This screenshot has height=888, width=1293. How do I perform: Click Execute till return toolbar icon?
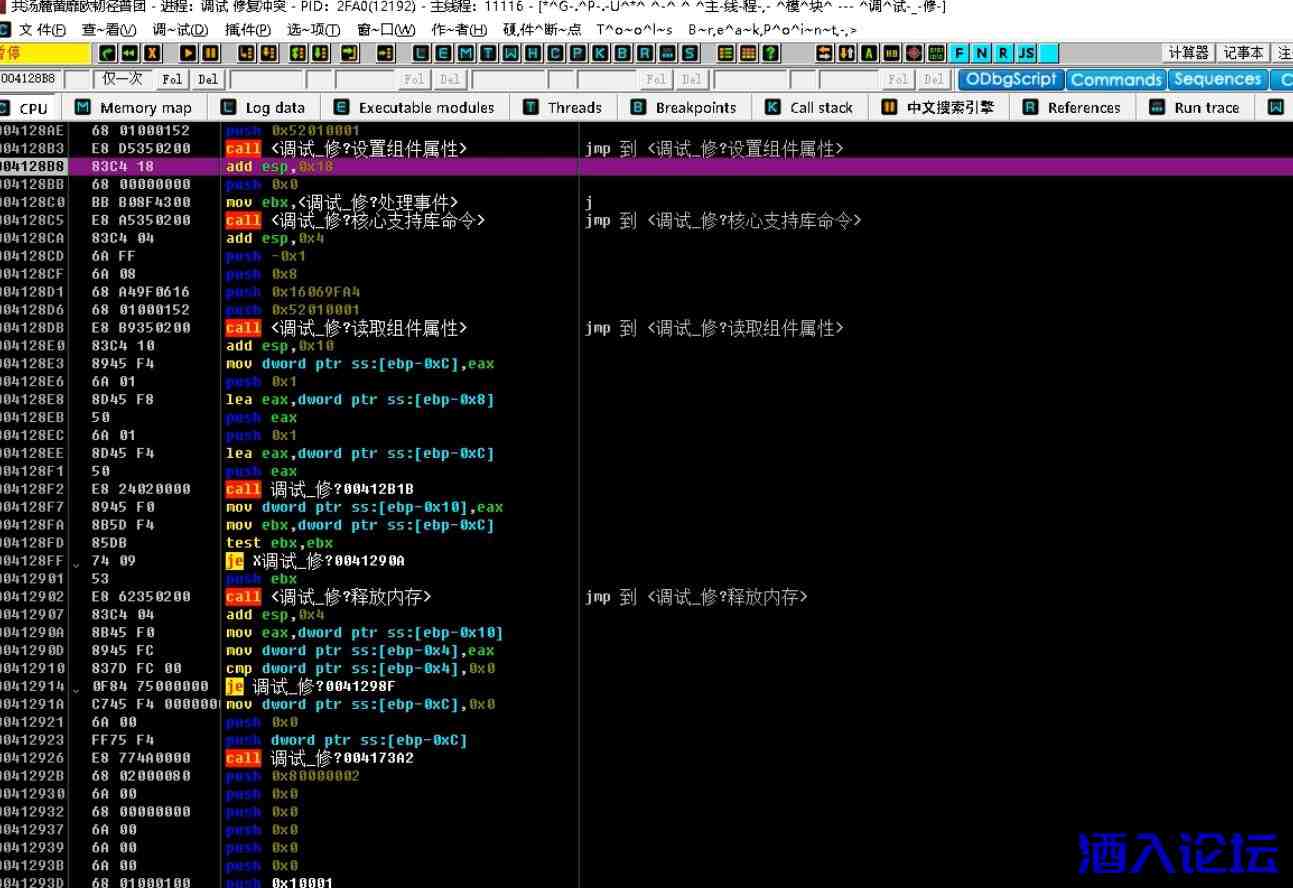point(349,54)
